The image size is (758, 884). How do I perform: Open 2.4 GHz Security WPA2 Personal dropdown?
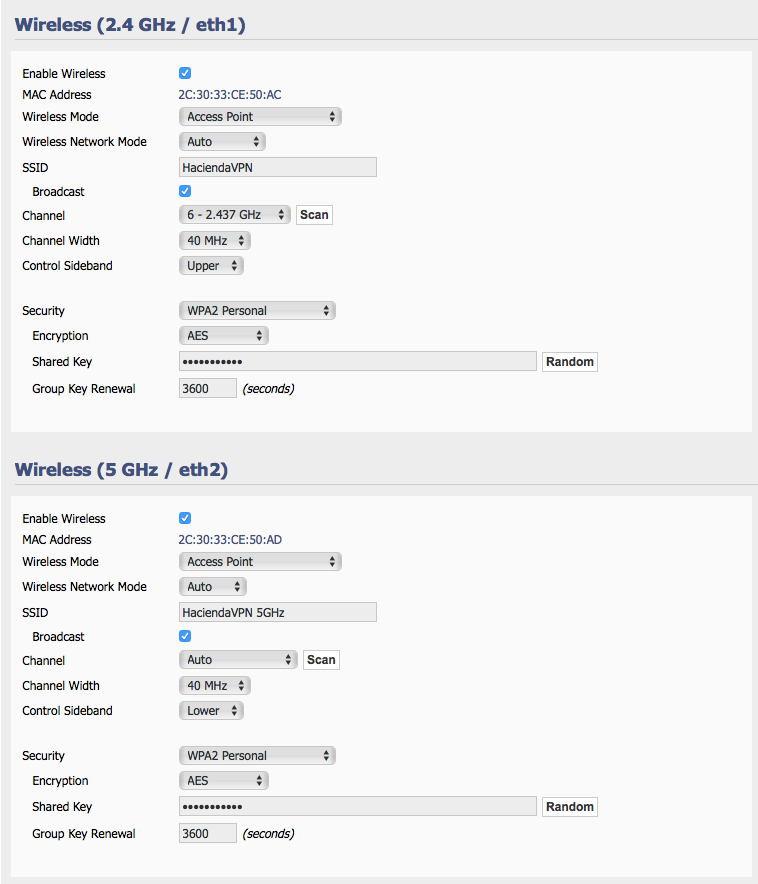(x=257, y=311)
